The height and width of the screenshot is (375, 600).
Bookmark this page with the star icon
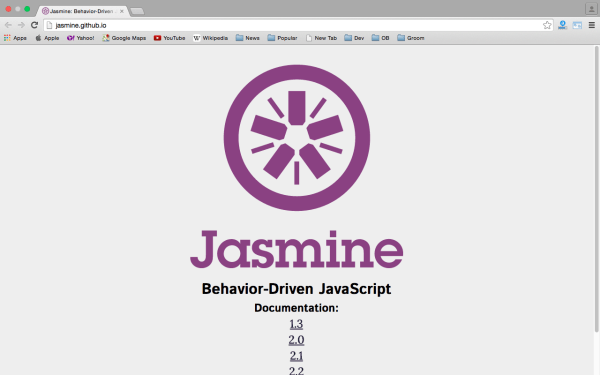(547, 25)
